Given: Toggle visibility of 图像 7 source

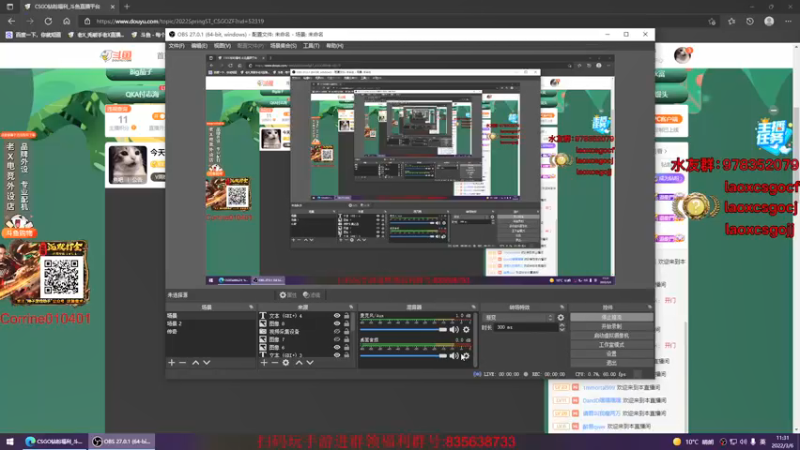Looking at the screenshot, I should [337, 339].
